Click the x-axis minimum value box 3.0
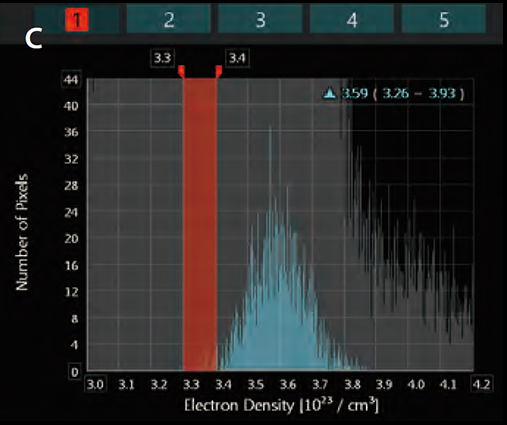The image size is (507, 425). pyautogui.click(x=95, y=384)
